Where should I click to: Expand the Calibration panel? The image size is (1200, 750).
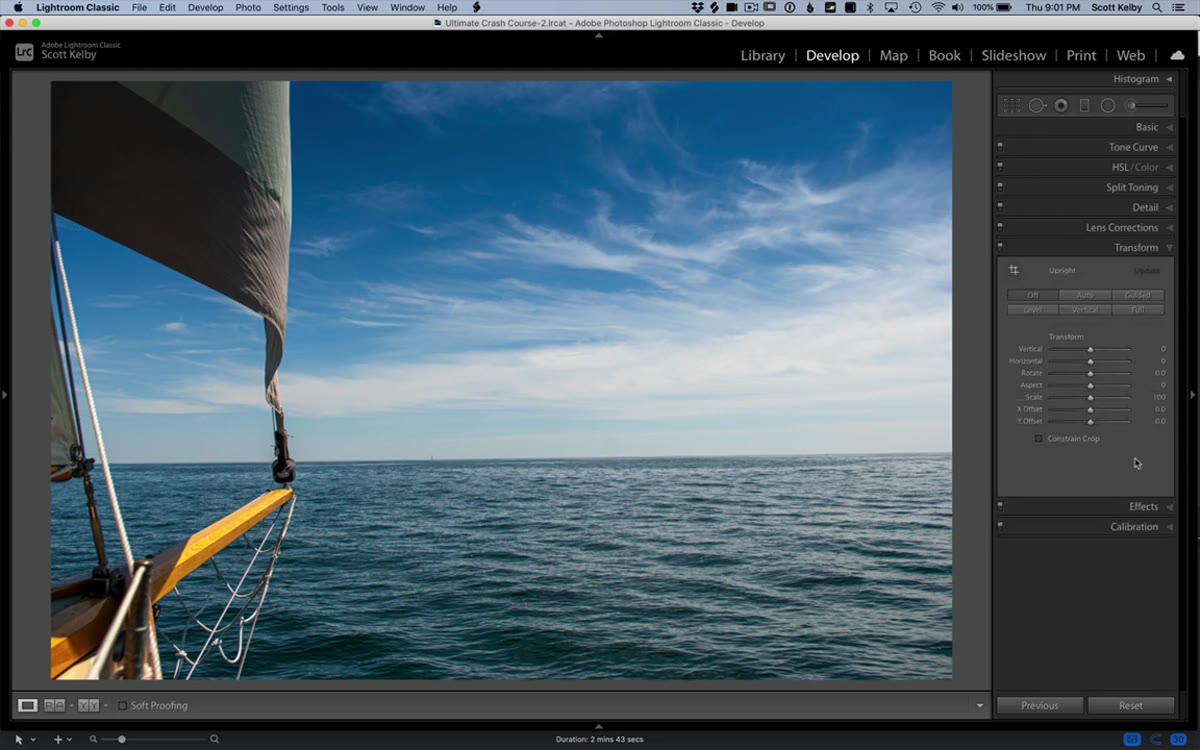click(1169, 527)
